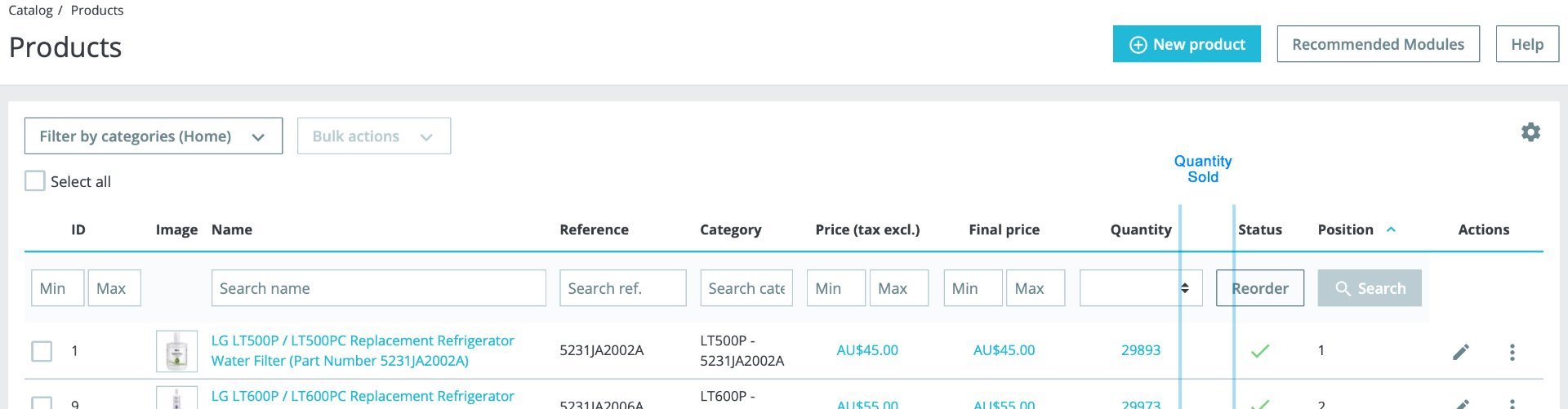Viewport: 1568px width, 409px height.
Task: Click the settings gear icon
Action: point(1530,132)
